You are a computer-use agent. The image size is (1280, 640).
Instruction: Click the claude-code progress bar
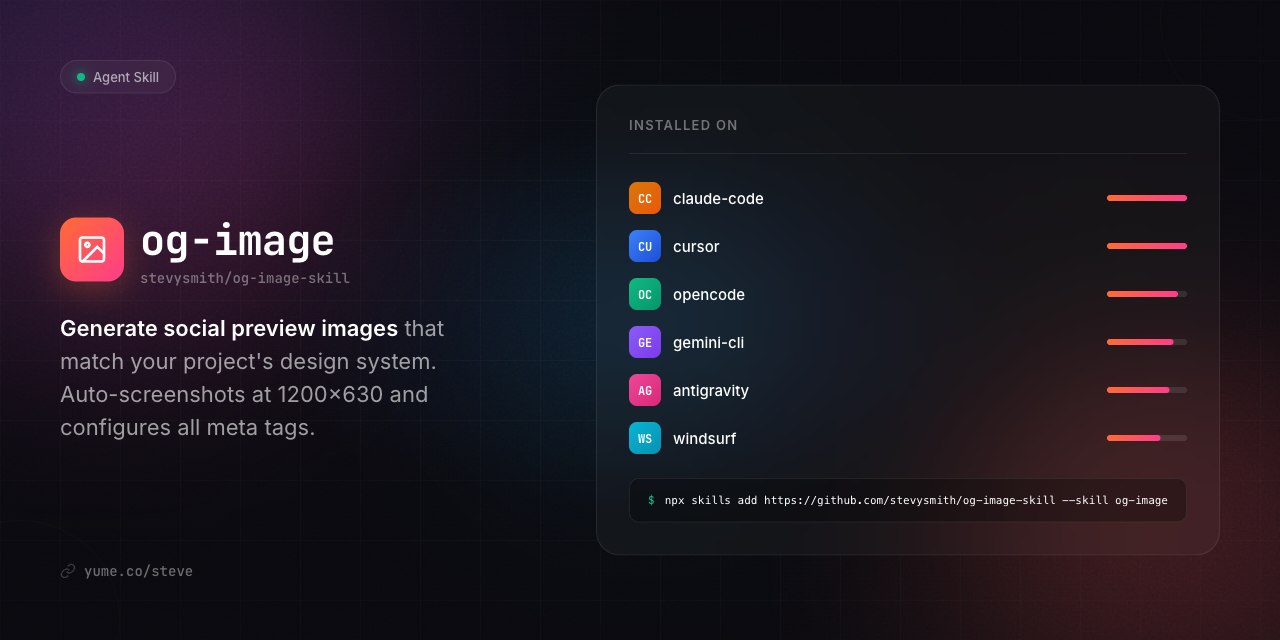1147,198
